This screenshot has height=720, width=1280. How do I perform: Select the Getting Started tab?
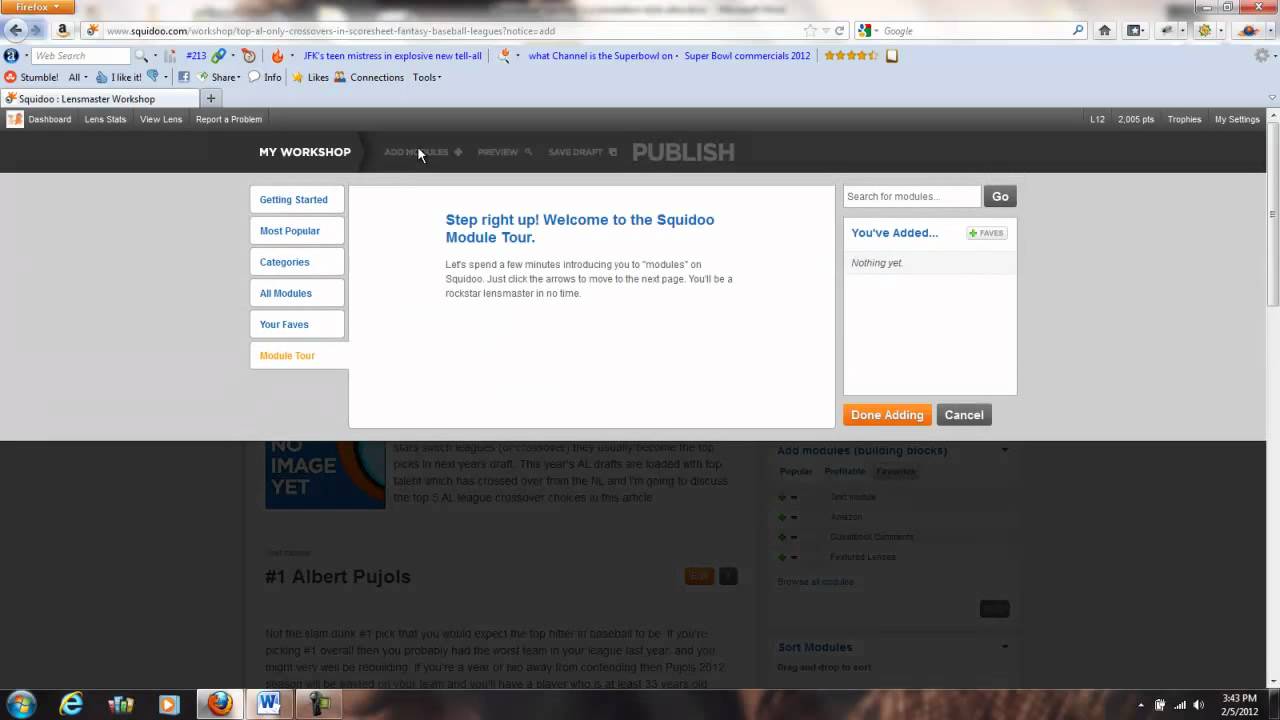coord(297,200)
